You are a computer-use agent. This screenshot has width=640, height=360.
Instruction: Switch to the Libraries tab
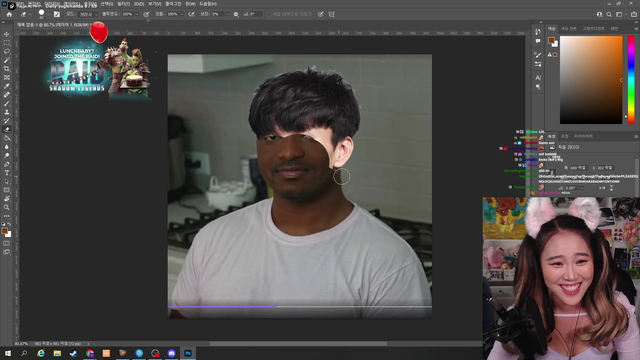point(583,136)
